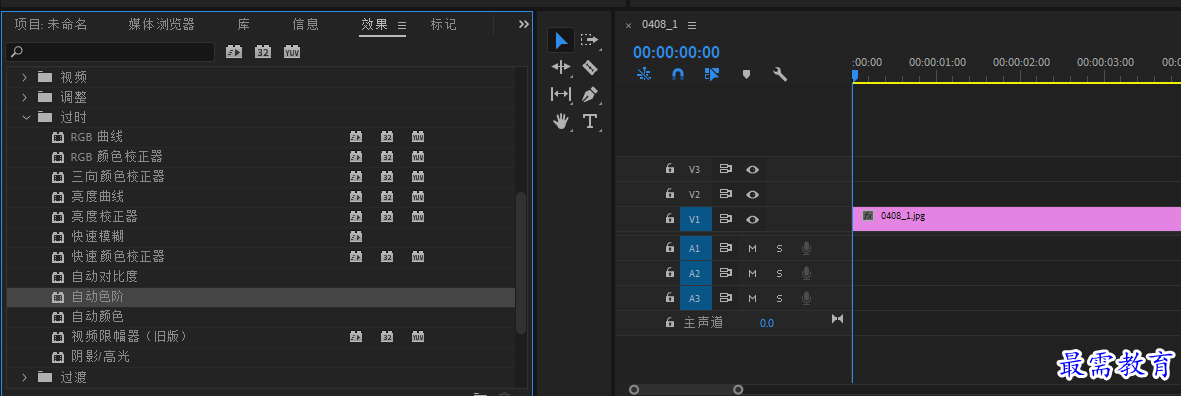Collapse the 过时 effects folder
Screen dimensions: 1181x396
click(25, 117)
